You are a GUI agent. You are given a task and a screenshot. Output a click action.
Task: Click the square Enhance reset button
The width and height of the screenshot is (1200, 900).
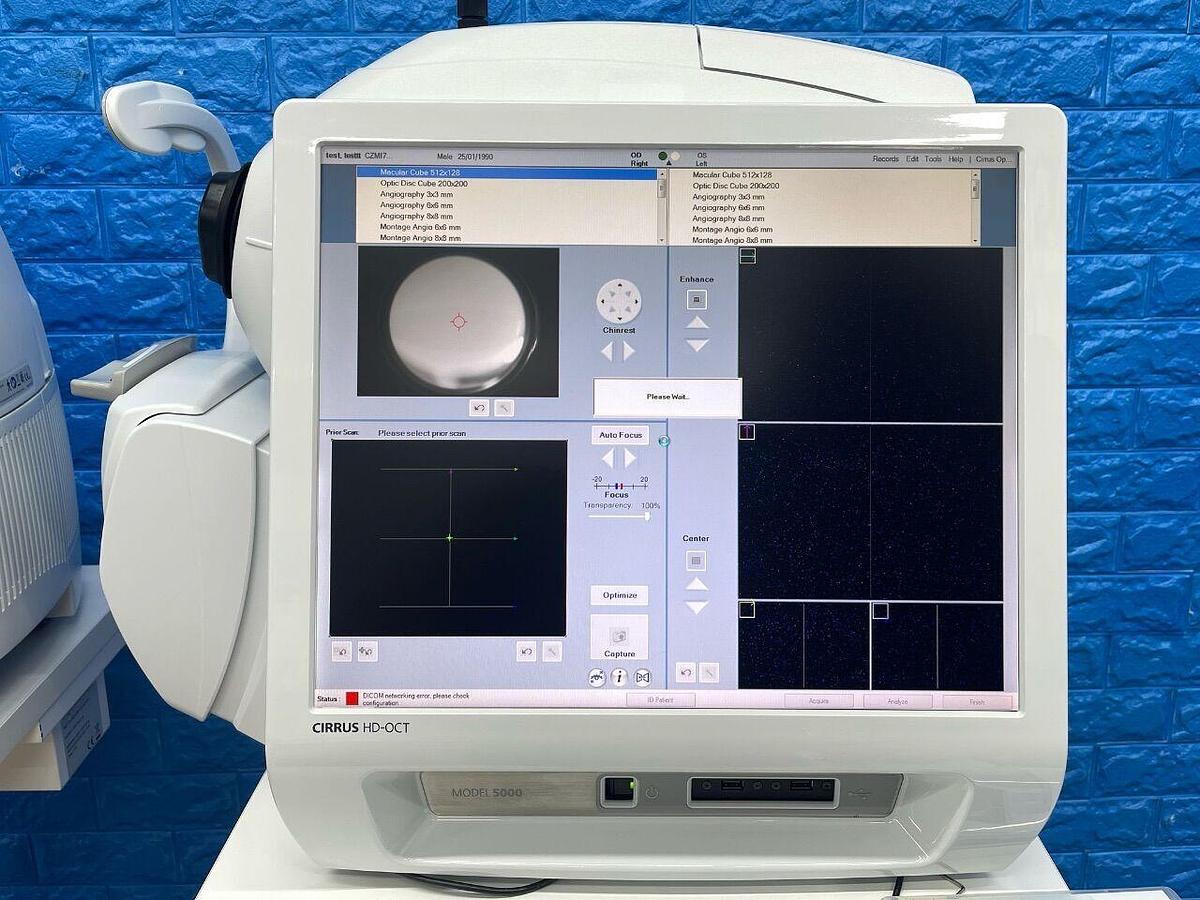pos(697,299)
